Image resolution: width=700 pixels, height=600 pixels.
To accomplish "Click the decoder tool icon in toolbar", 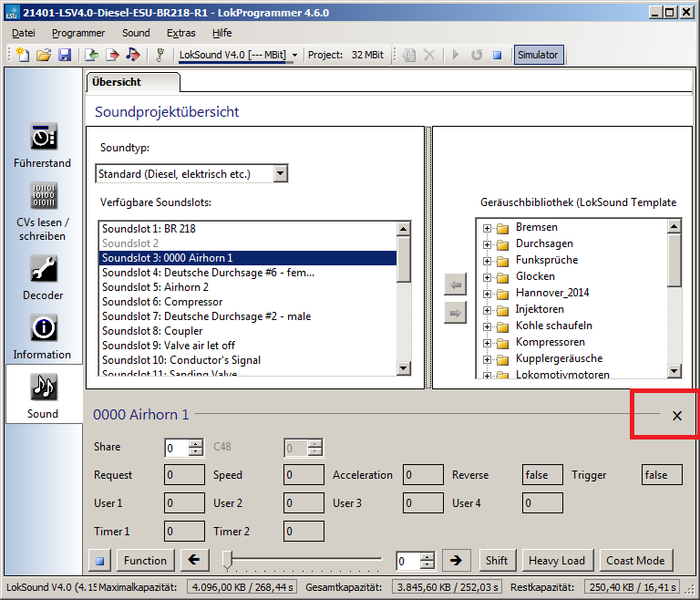I will coord(160,55).
